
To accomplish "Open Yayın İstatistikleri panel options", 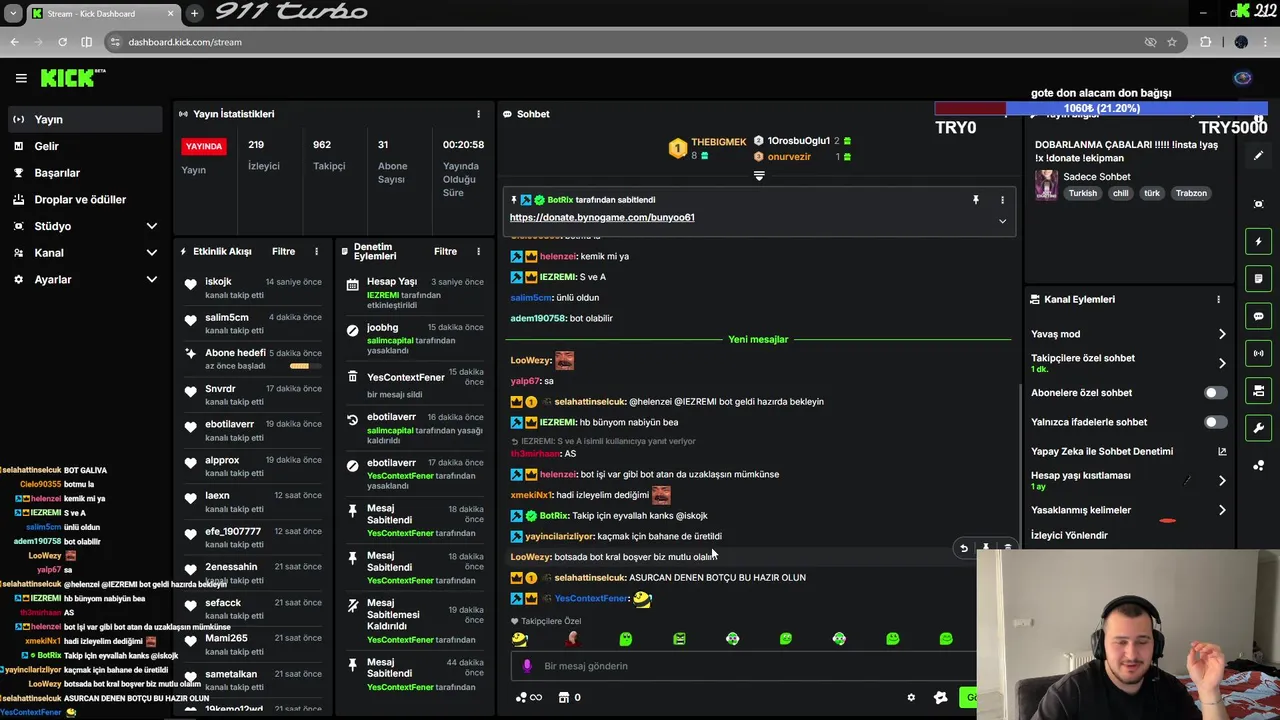I will point(478,114).
